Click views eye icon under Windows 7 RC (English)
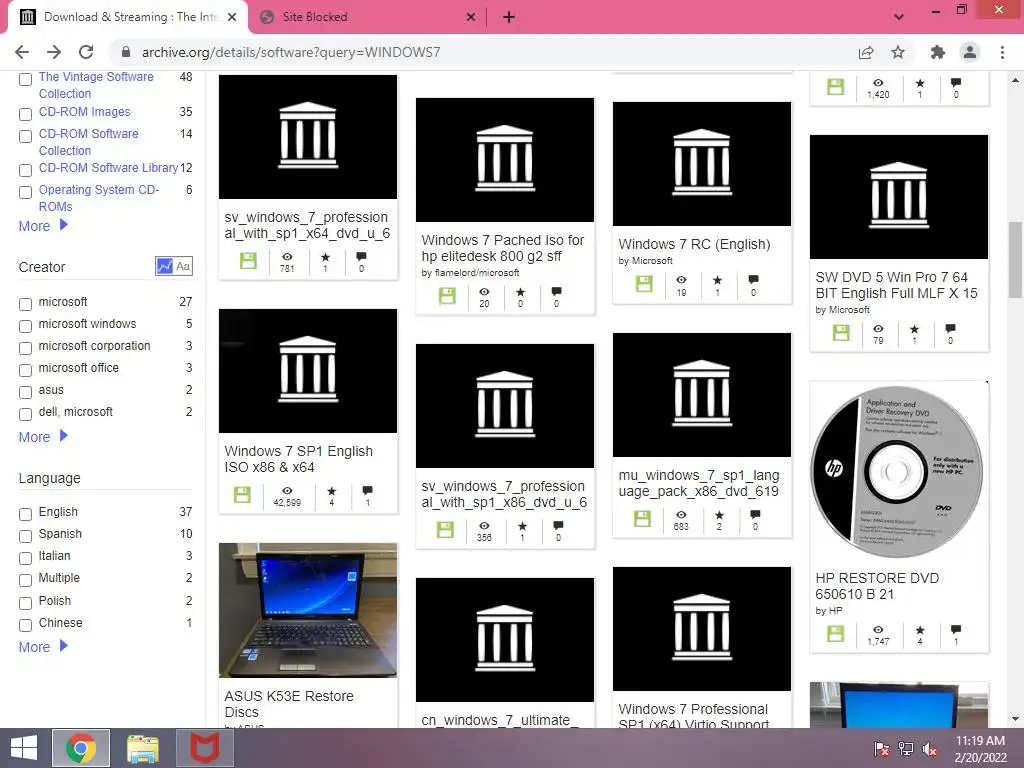Viewport: 1024px width, 768px height. [681, 280]
